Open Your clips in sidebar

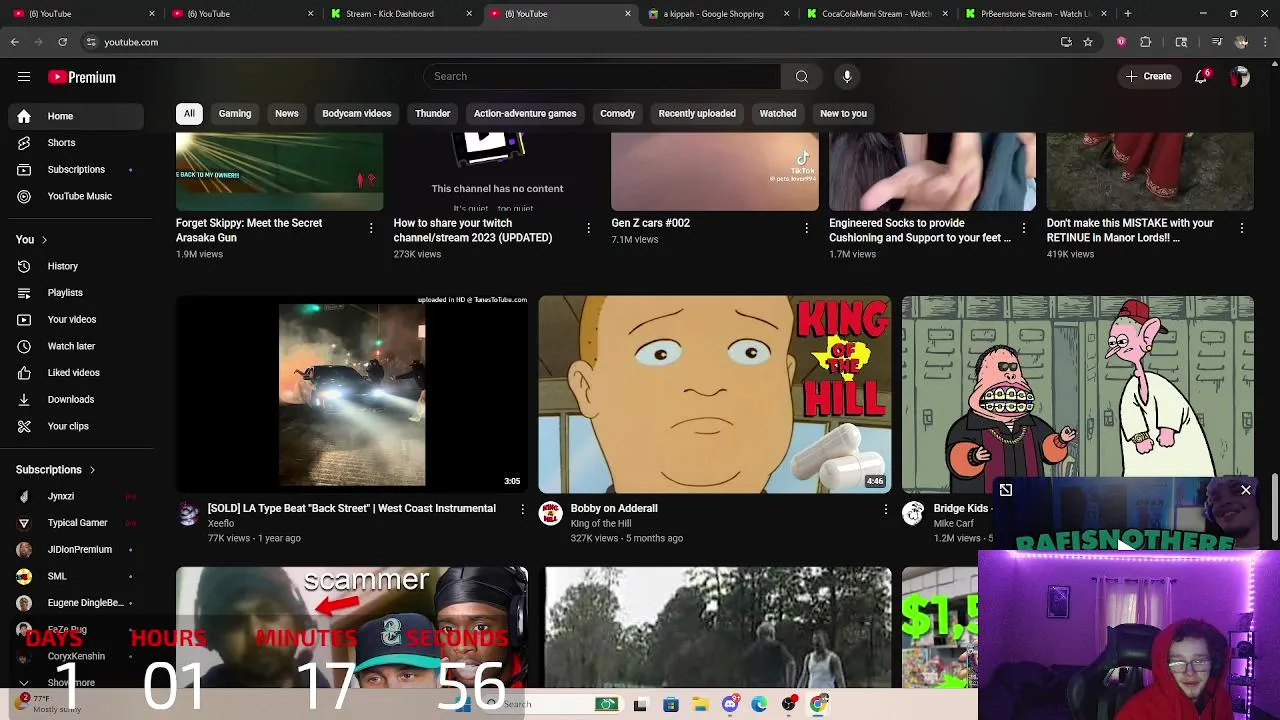click(x=76, y=426)
